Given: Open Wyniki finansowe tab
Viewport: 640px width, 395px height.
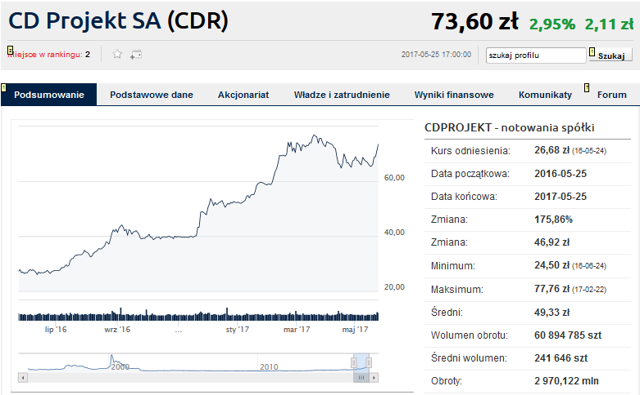Looking at the screenshot, I should [454, 95].
